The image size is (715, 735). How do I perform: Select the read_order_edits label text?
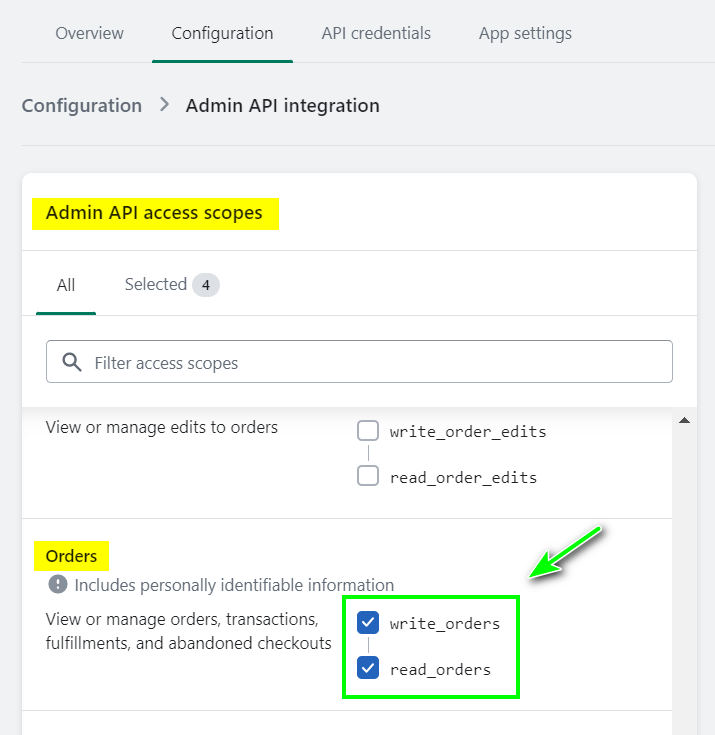463,477
